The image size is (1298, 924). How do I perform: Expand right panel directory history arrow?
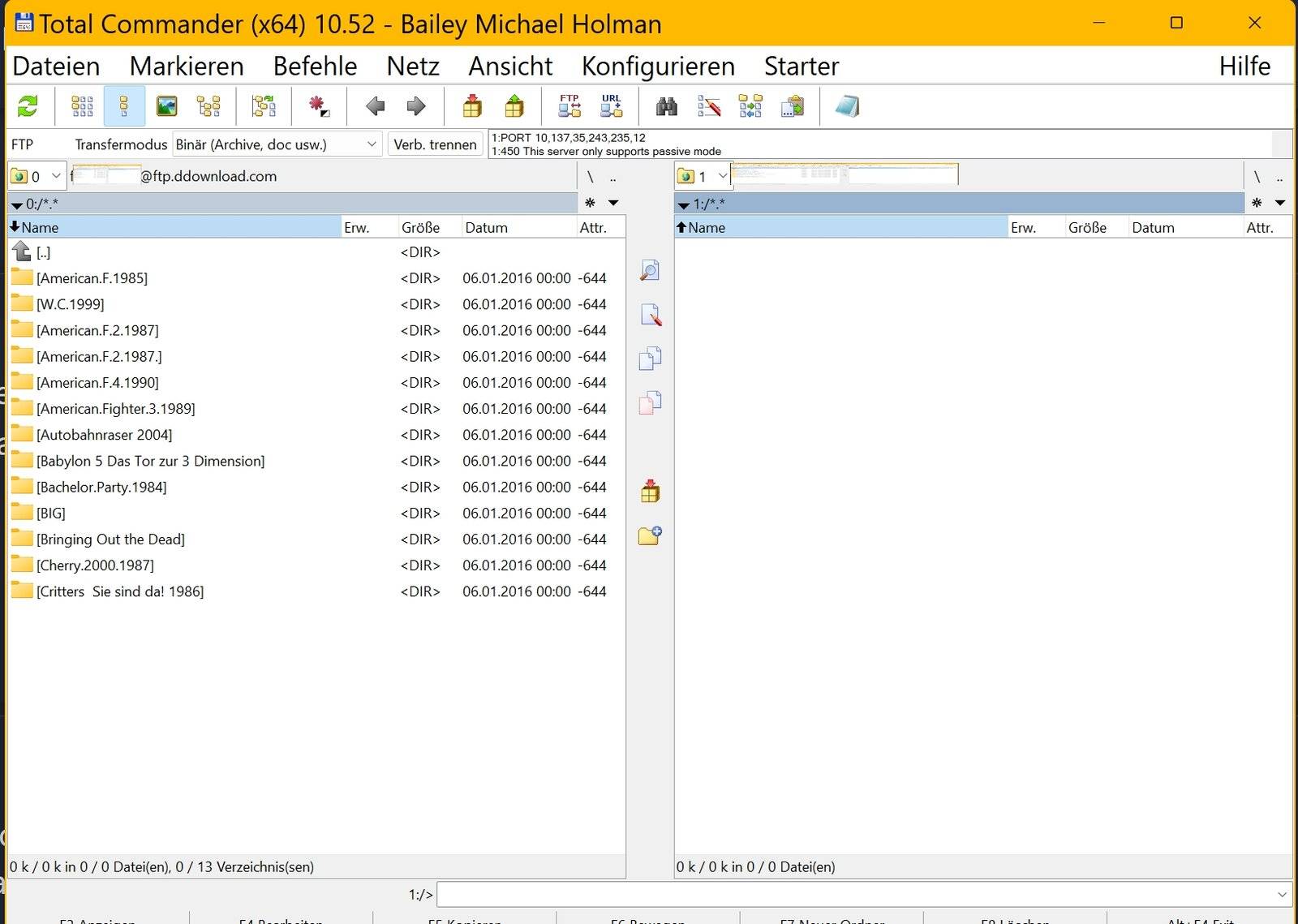tap(1280, 203)
